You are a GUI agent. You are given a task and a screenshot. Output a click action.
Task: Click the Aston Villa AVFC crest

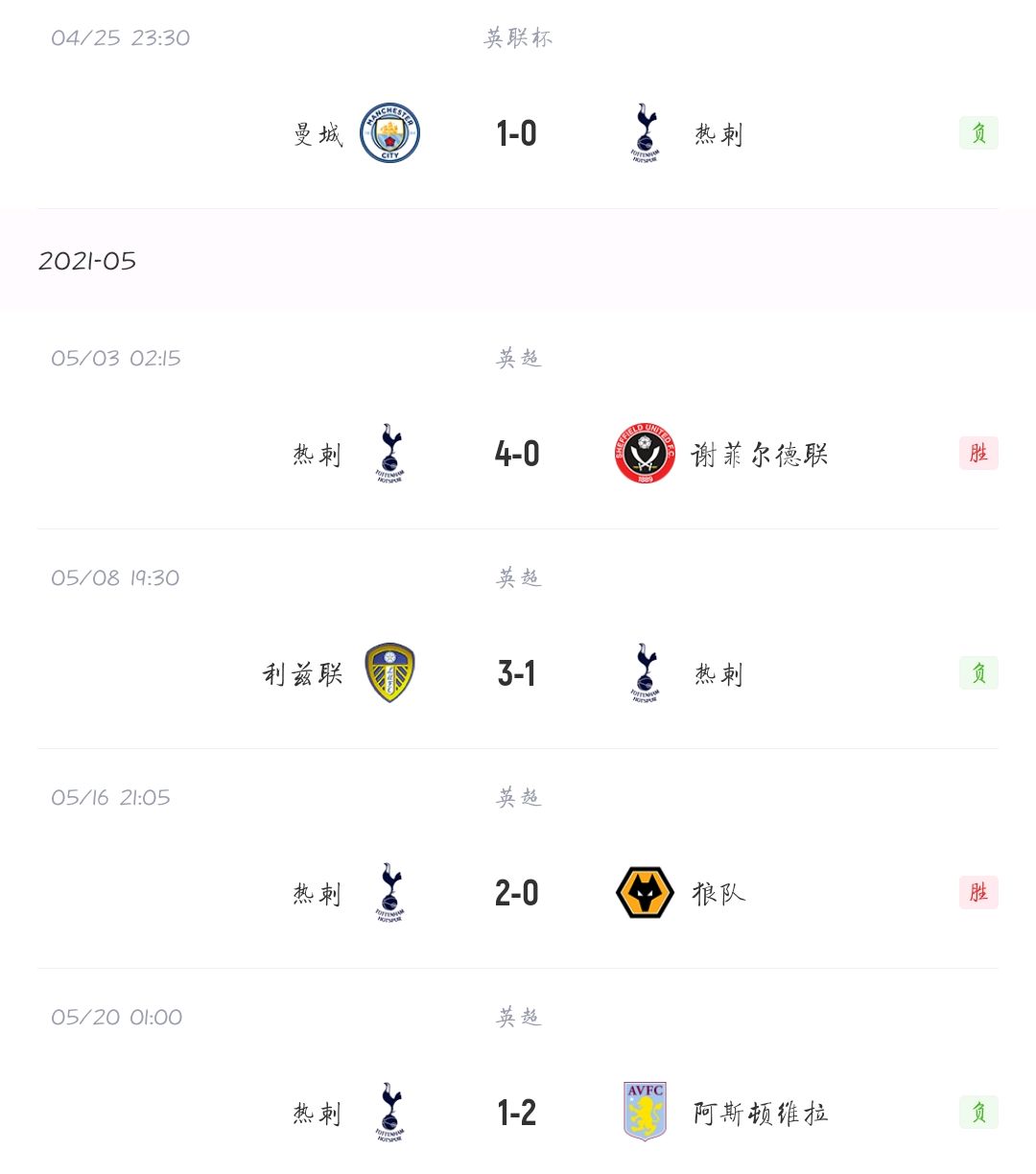coord(645,1113)
